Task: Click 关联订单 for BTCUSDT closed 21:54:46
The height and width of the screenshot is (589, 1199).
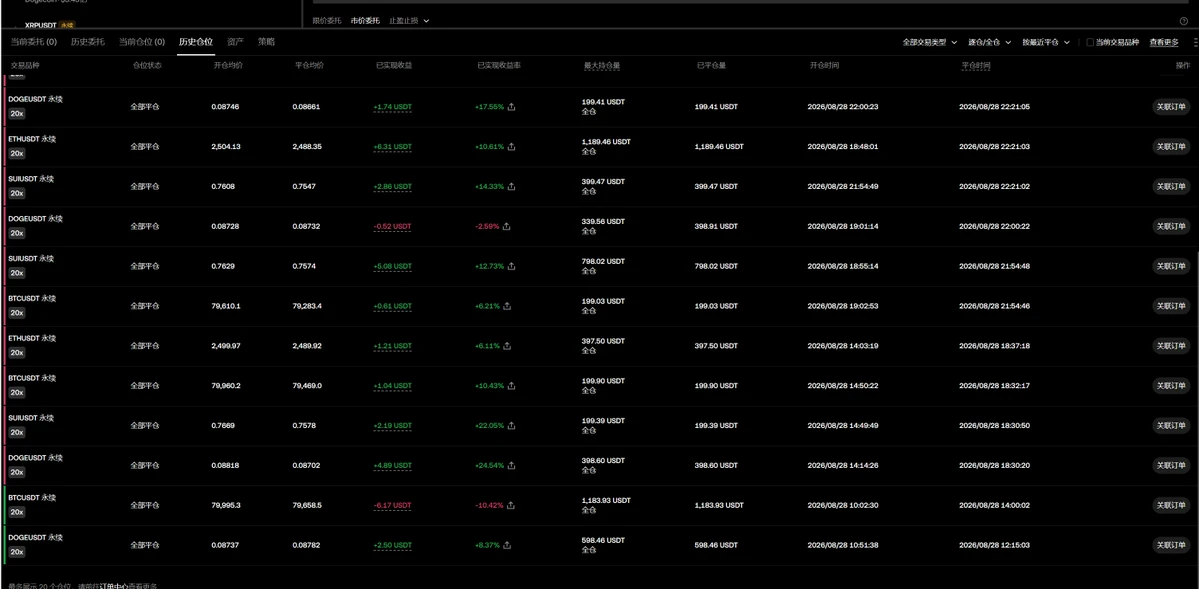Action: coord(1171,306)
